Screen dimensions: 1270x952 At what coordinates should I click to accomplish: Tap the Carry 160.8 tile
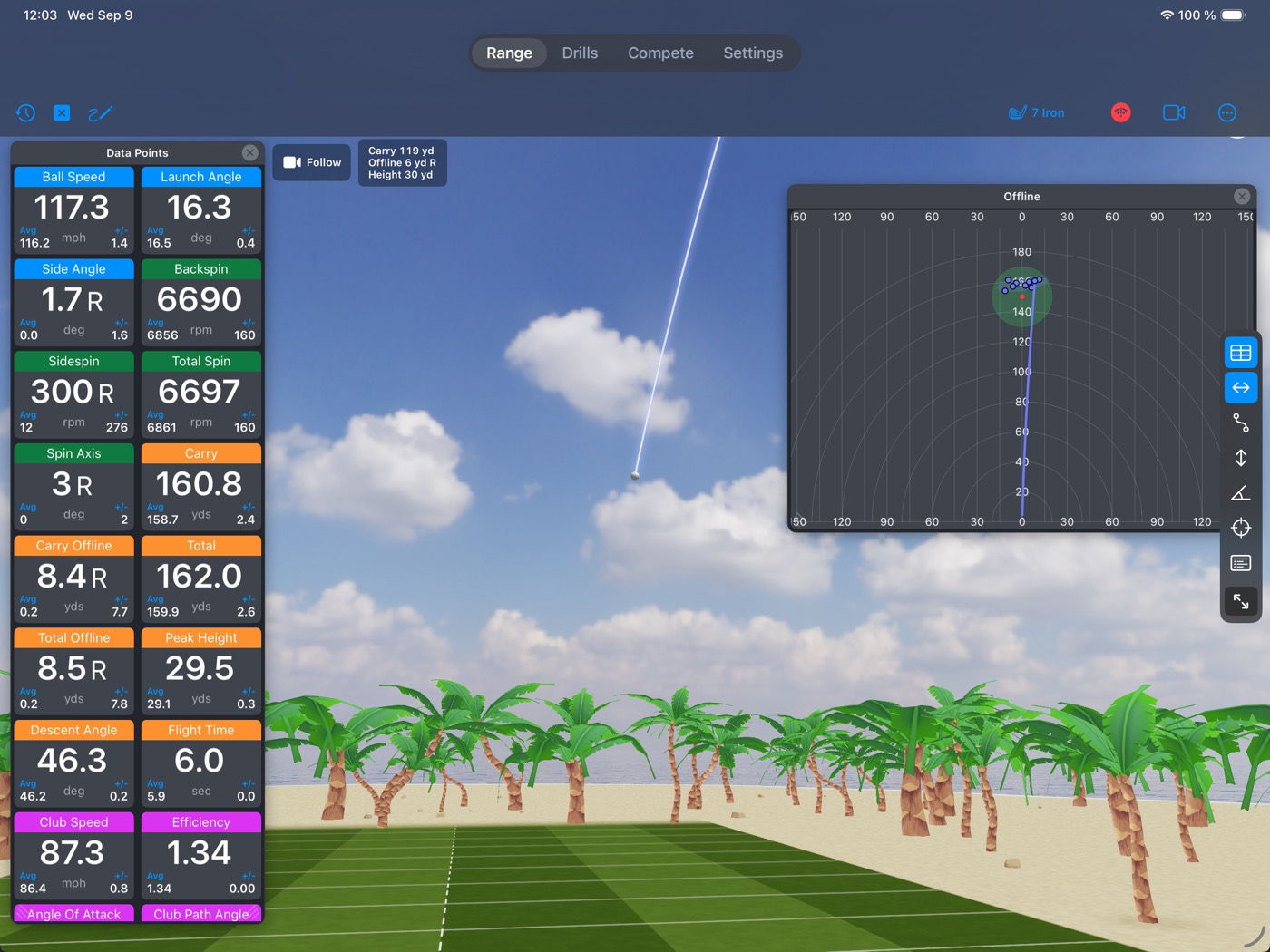click(x=201, y=487)
